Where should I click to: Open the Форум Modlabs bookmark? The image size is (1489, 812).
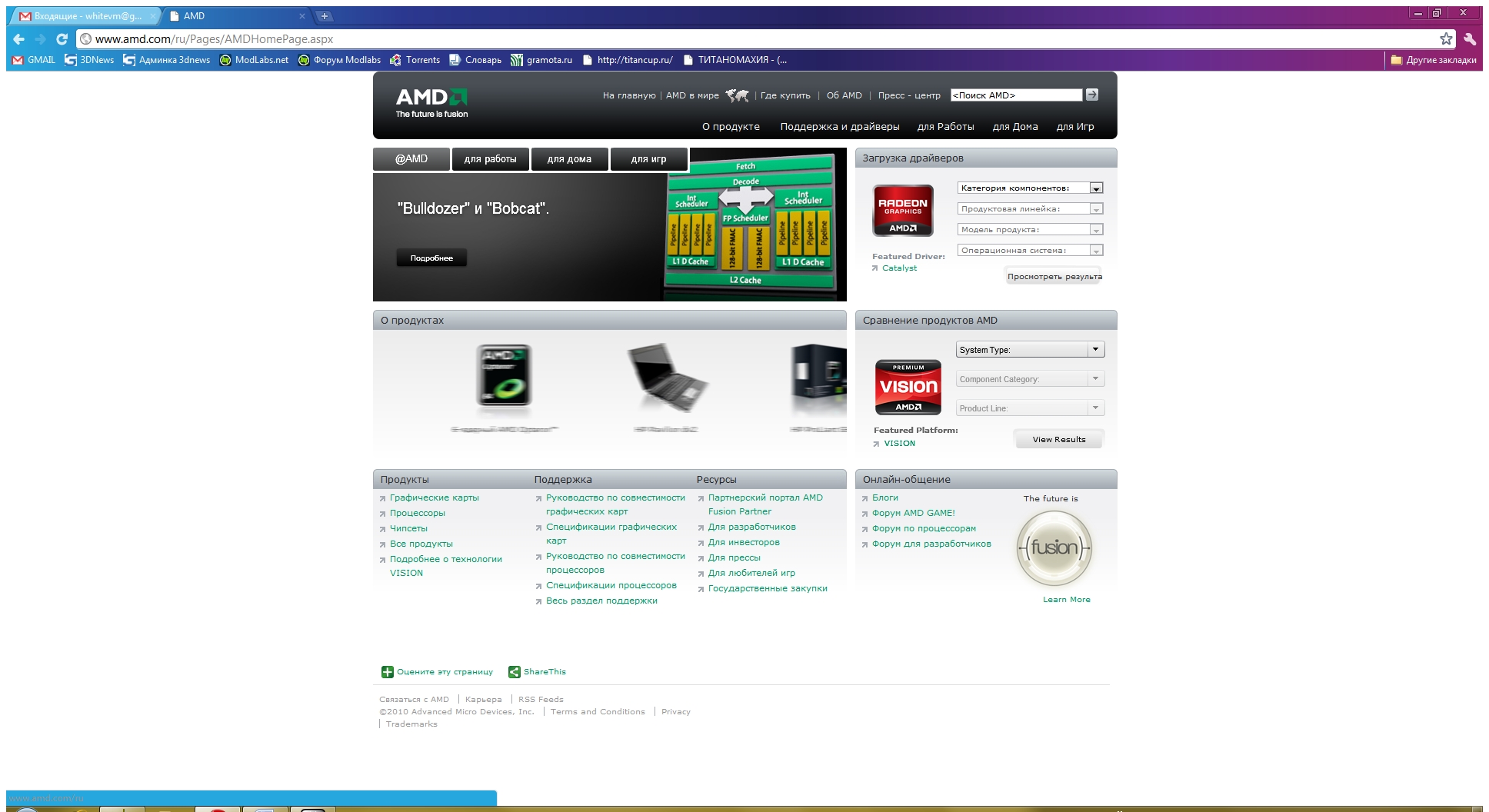339,60
